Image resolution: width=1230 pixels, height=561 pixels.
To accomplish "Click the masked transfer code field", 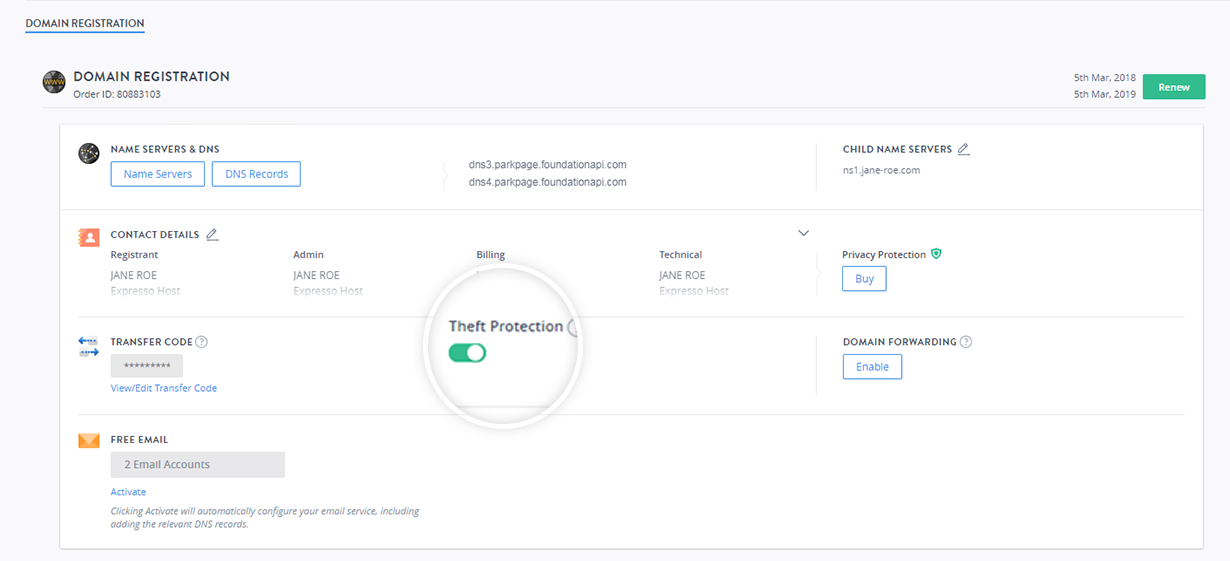I will [147, 366].
